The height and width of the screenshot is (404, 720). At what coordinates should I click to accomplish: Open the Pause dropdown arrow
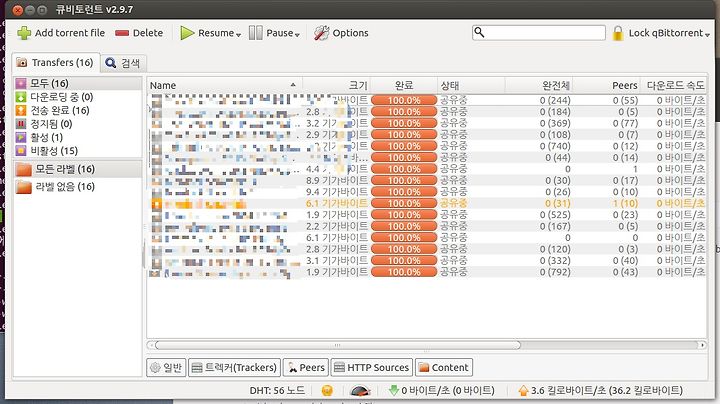(x=297, y=35)
